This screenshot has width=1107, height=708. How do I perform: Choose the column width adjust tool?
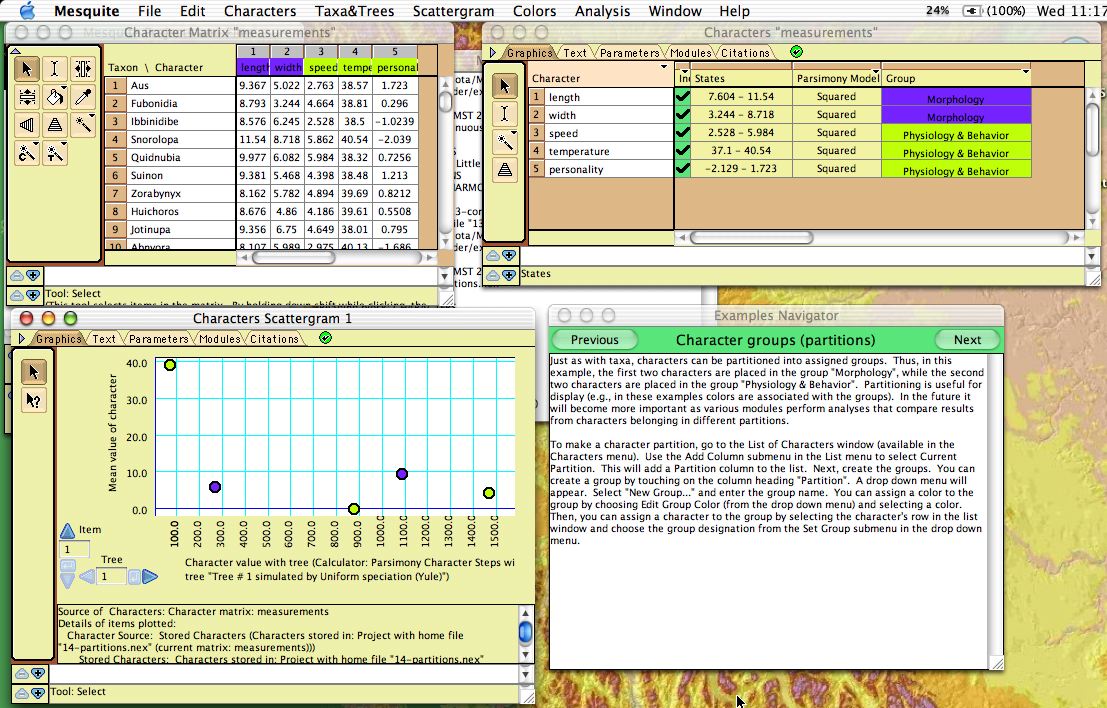83,69
